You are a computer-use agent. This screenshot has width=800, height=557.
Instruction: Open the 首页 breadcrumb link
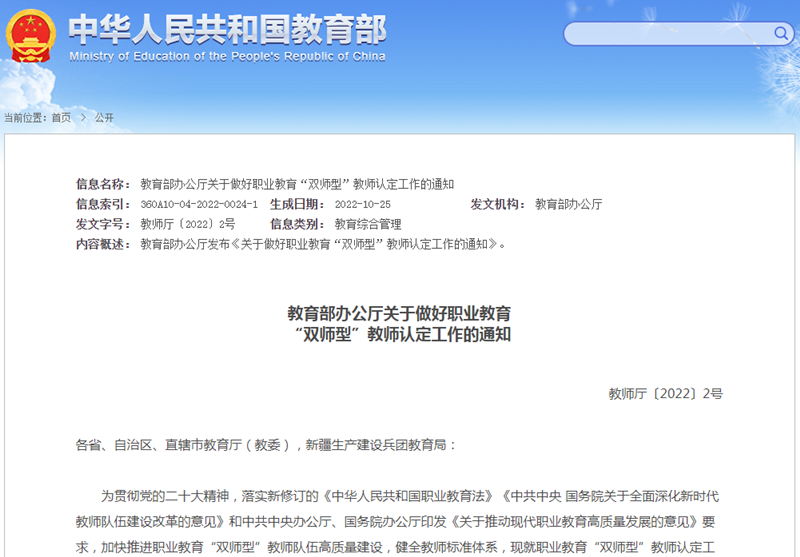point(61,118)
